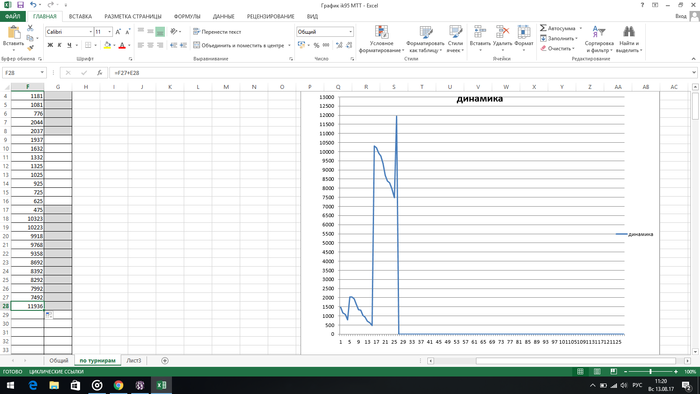The image size is (700, 394).
Task: Click the Вставить cells icon
Action: pos(480,32)
